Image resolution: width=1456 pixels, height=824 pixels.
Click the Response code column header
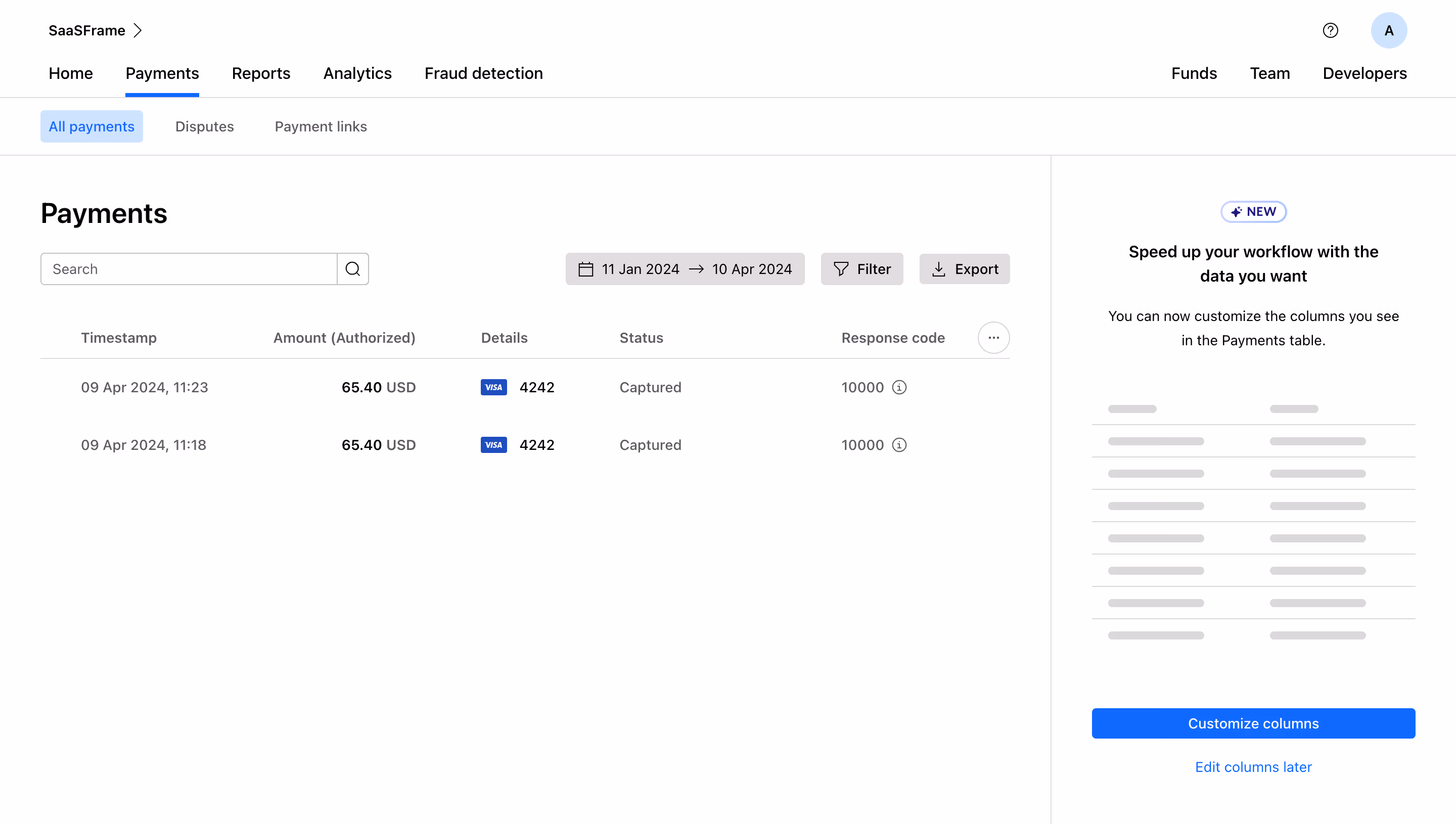point(893,338)
